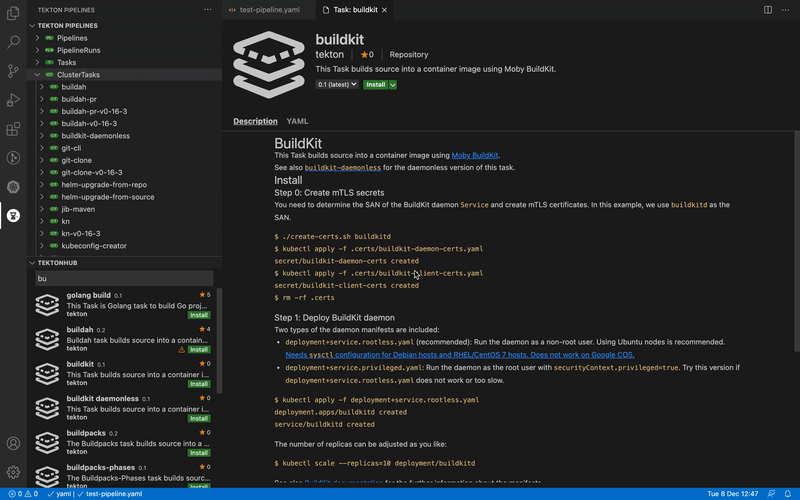The height and width of the screenshot is (500, 800).
Task: Close the Task: buildkit tab
Action: pos(384,10)
